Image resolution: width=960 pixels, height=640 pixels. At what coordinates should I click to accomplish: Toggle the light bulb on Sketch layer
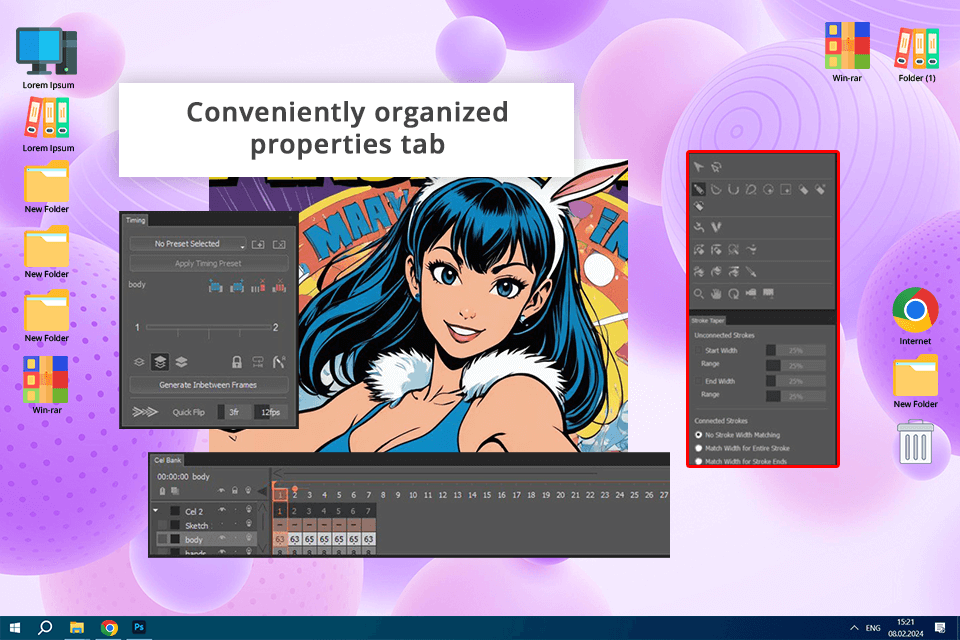click(x=249, y=524)
